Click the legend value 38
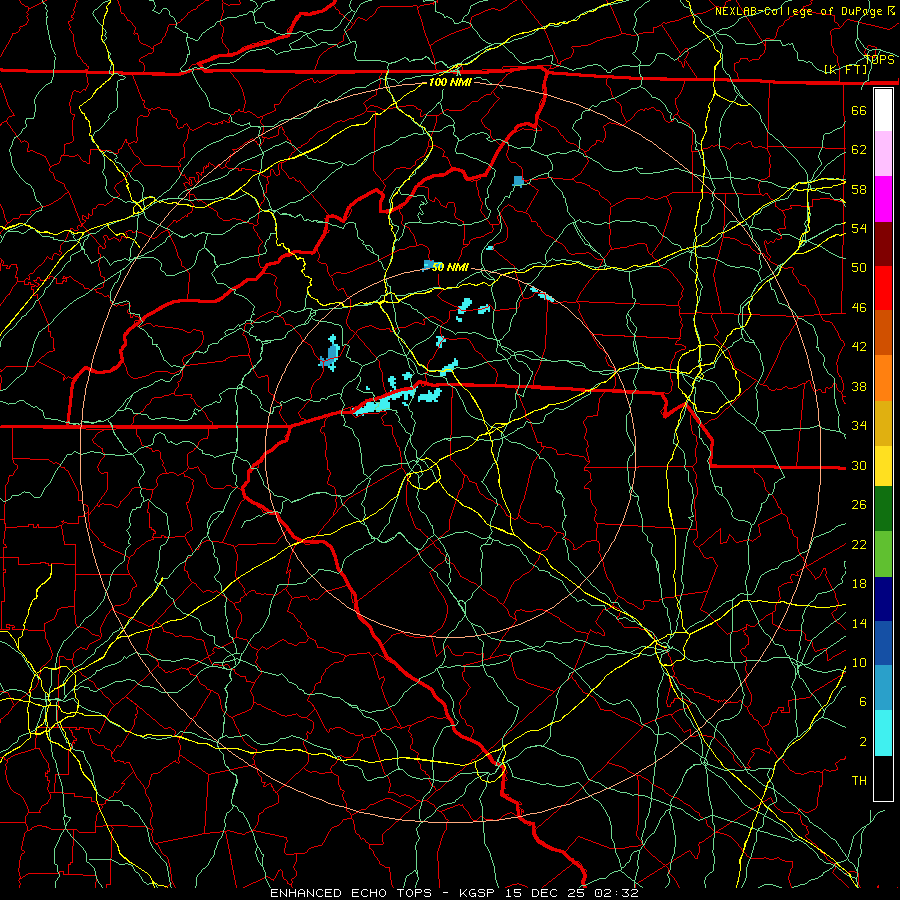900x900 pixels. pos(859,386)
